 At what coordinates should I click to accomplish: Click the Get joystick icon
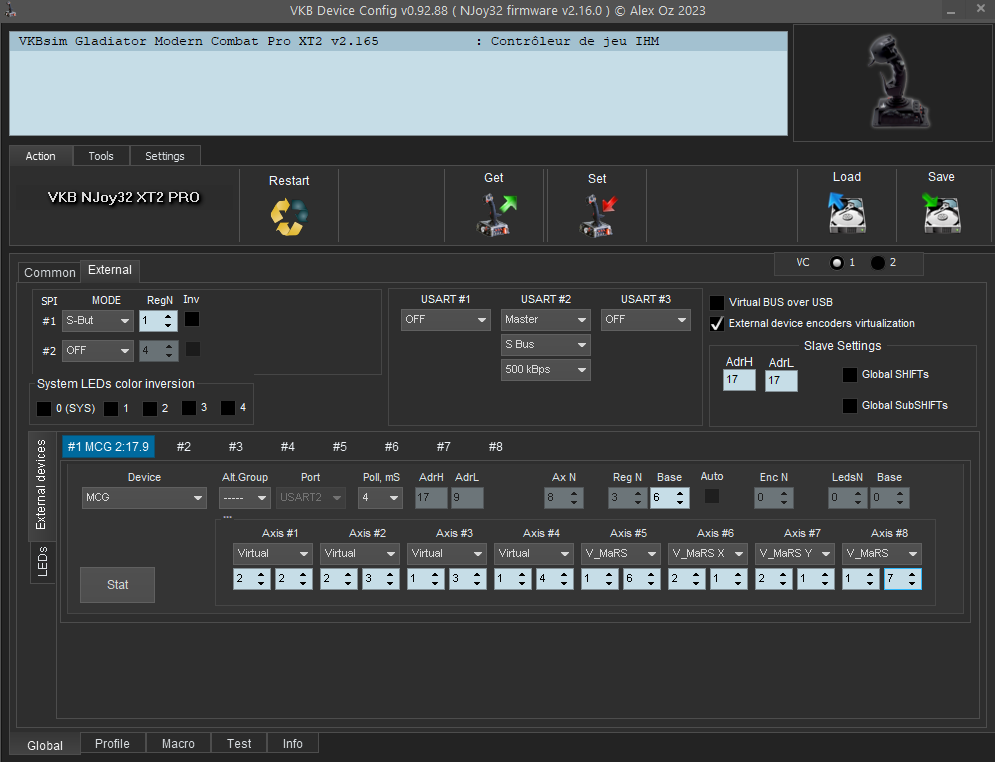pos(494,215)
